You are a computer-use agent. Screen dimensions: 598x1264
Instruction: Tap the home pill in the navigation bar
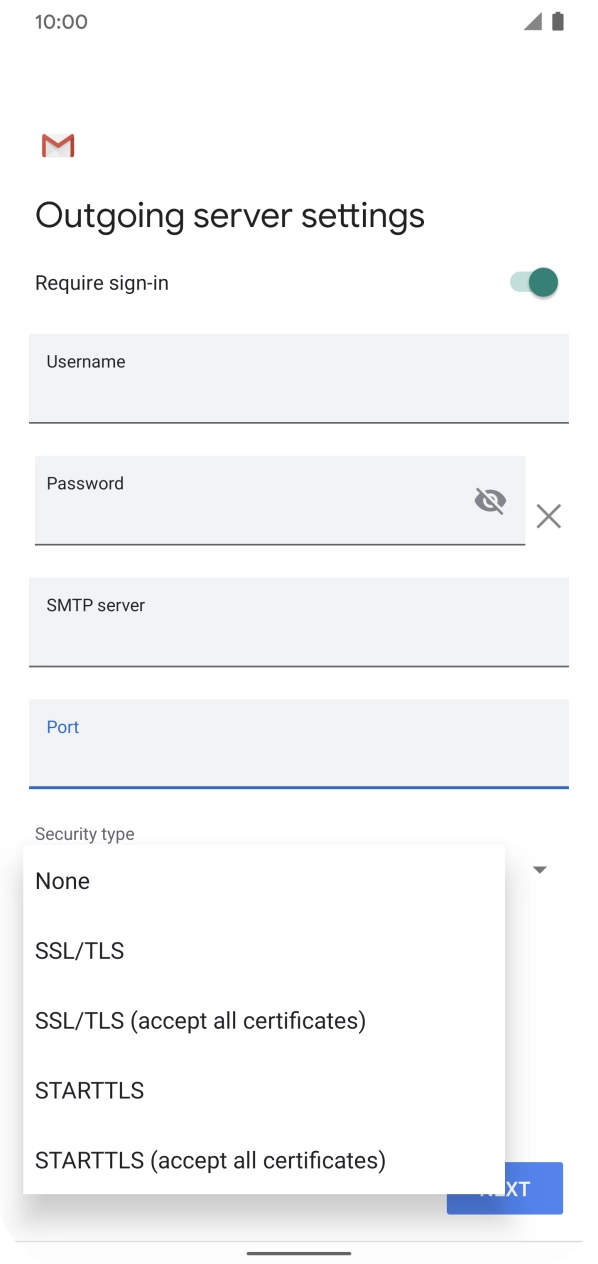(299, 1250)
